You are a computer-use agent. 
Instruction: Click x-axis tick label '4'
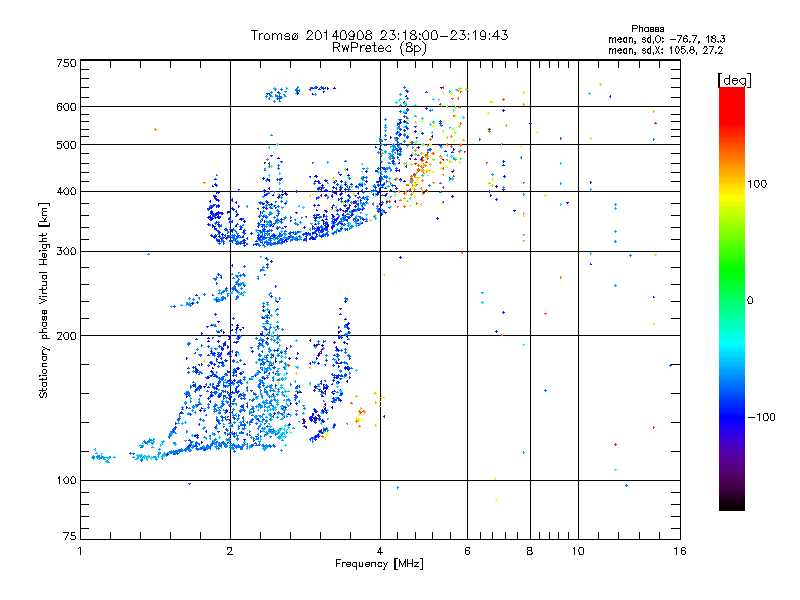coord(380,551)
